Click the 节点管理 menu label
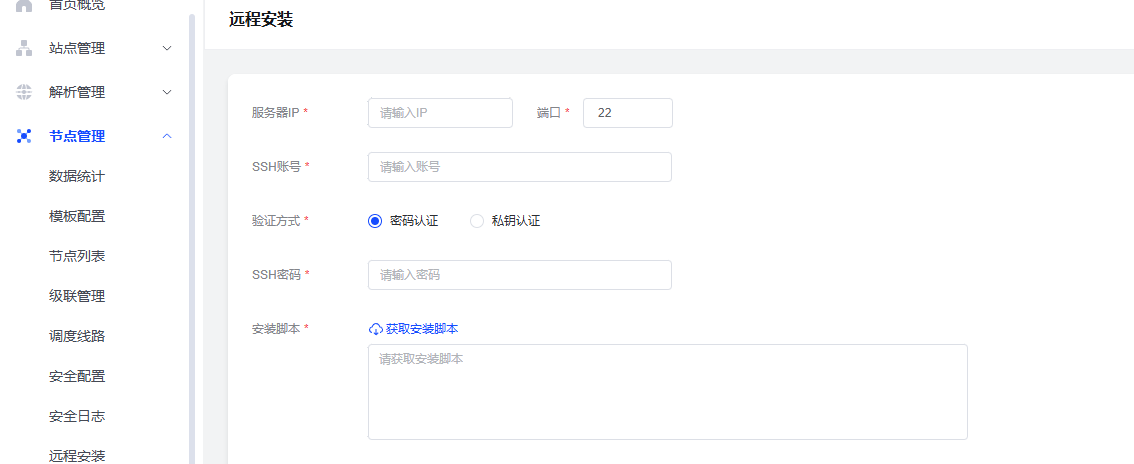Viewport: 1134px width, 464px height. tap(77, 136)
